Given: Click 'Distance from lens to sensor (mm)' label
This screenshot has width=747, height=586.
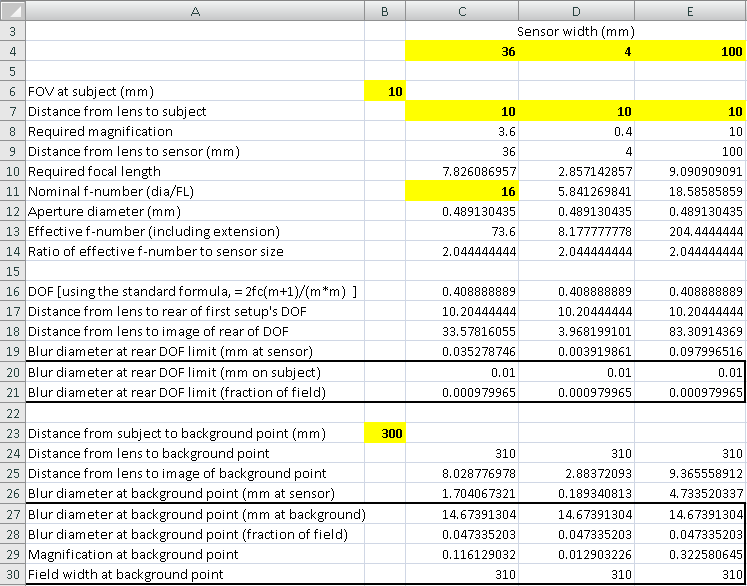Looking at the screenshot, I should [x=133, y=152].
